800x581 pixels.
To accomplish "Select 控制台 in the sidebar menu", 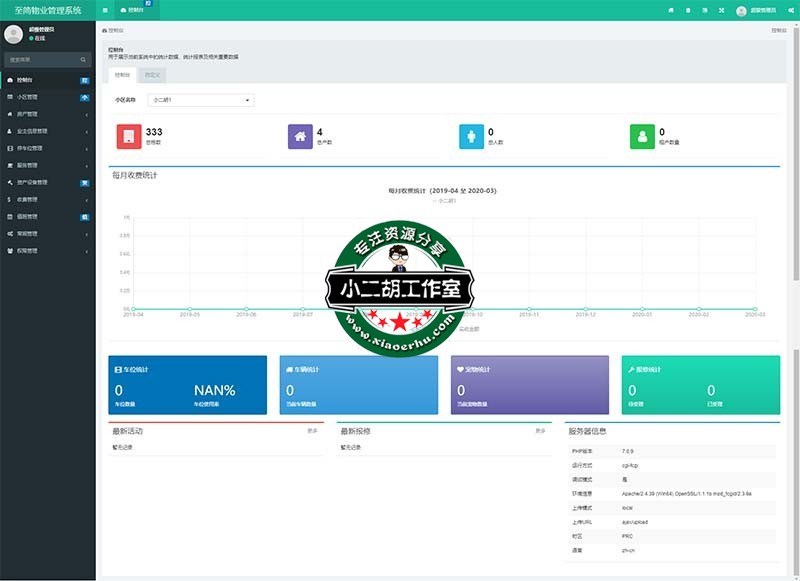I will pos(47,79).
